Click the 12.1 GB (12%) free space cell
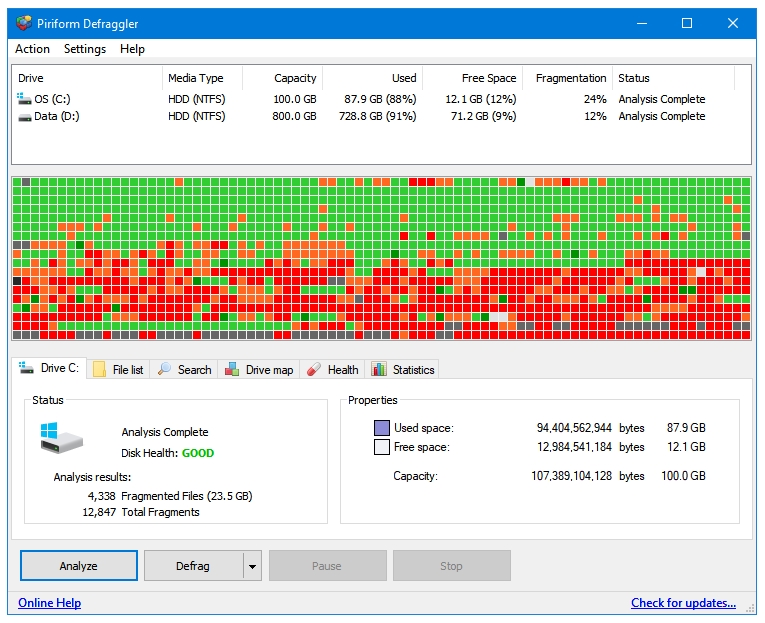Image resolution: width=765 pixels, height=623 pixels. click(481, 99)
